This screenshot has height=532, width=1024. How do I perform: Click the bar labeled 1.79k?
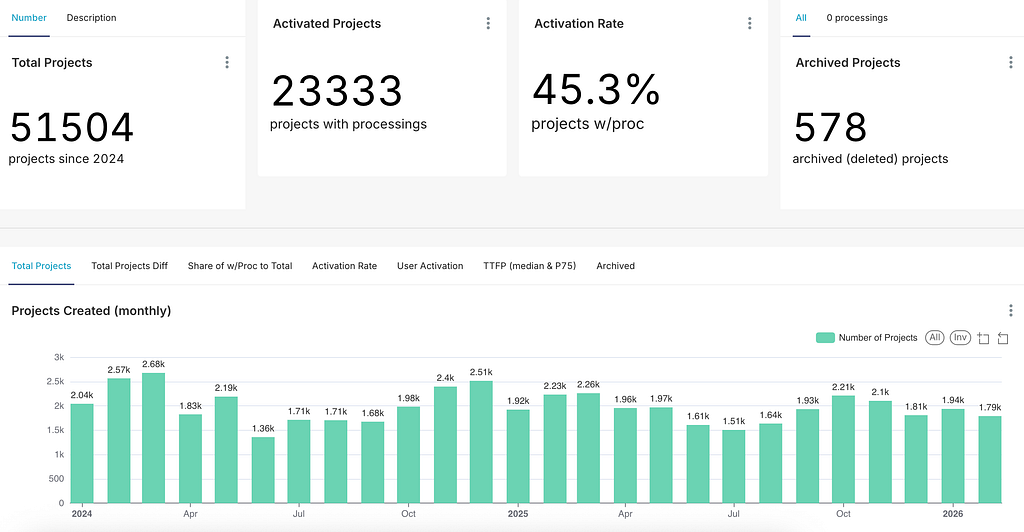(x=990, y=460)
